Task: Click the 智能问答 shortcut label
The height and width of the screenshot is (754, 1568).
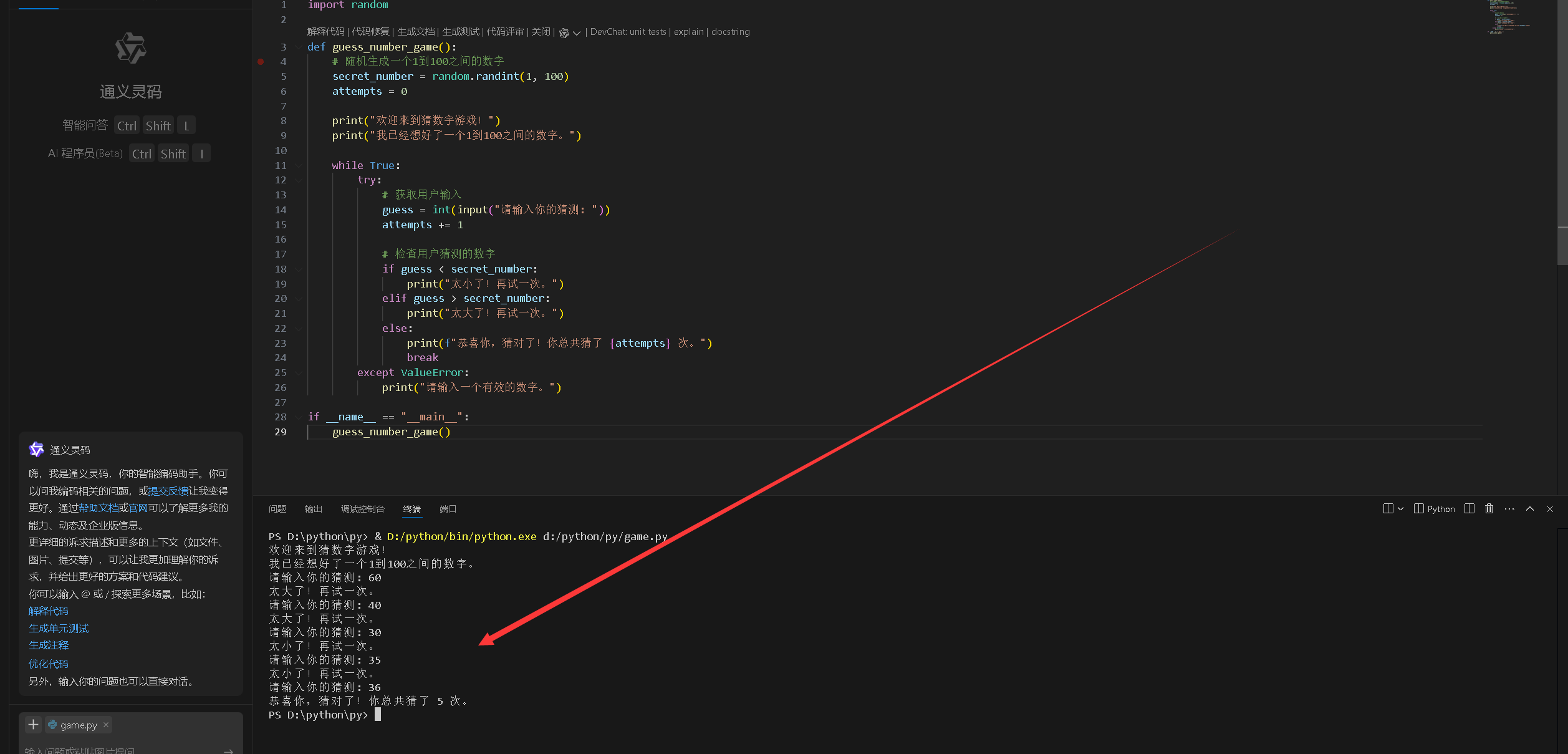Action: (85, 125)
